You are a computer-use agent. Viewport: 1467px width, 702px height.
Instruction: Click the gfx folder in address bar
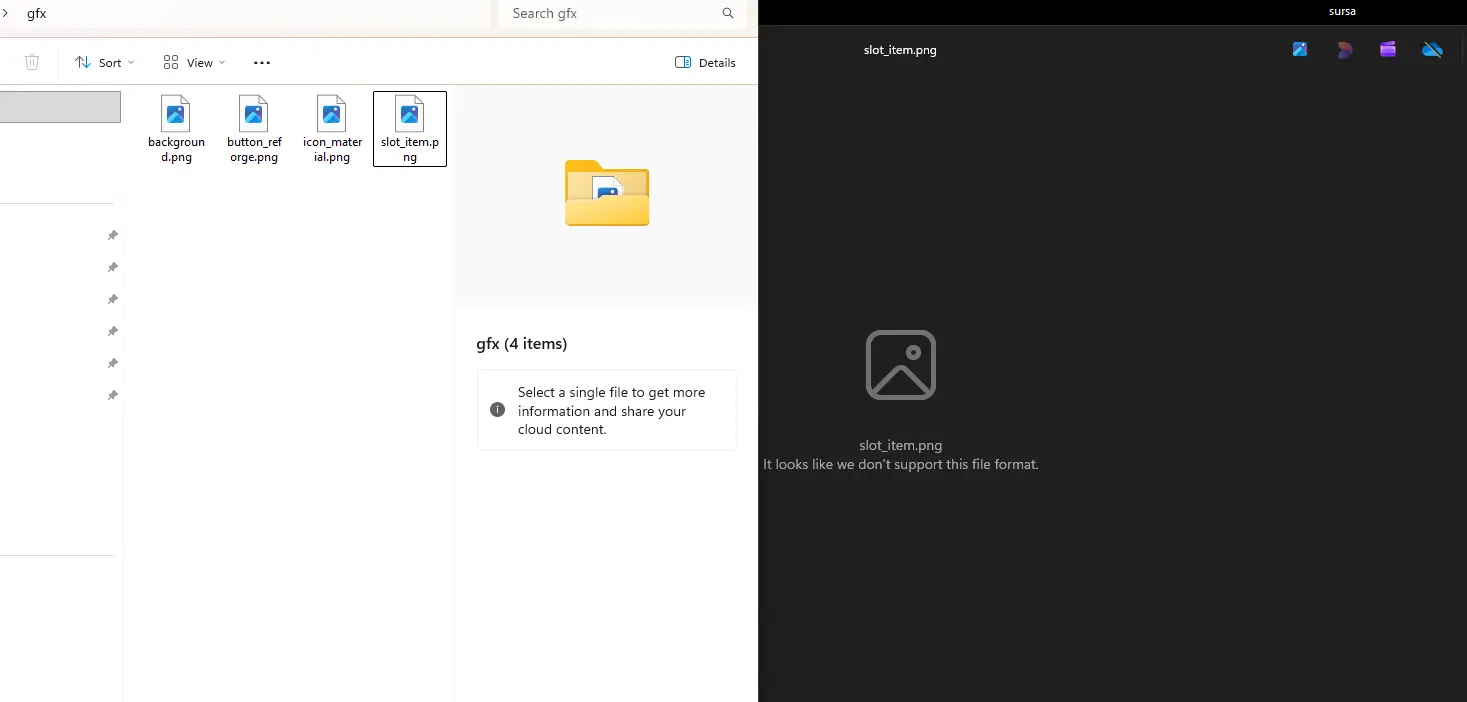tap(37, 13)
